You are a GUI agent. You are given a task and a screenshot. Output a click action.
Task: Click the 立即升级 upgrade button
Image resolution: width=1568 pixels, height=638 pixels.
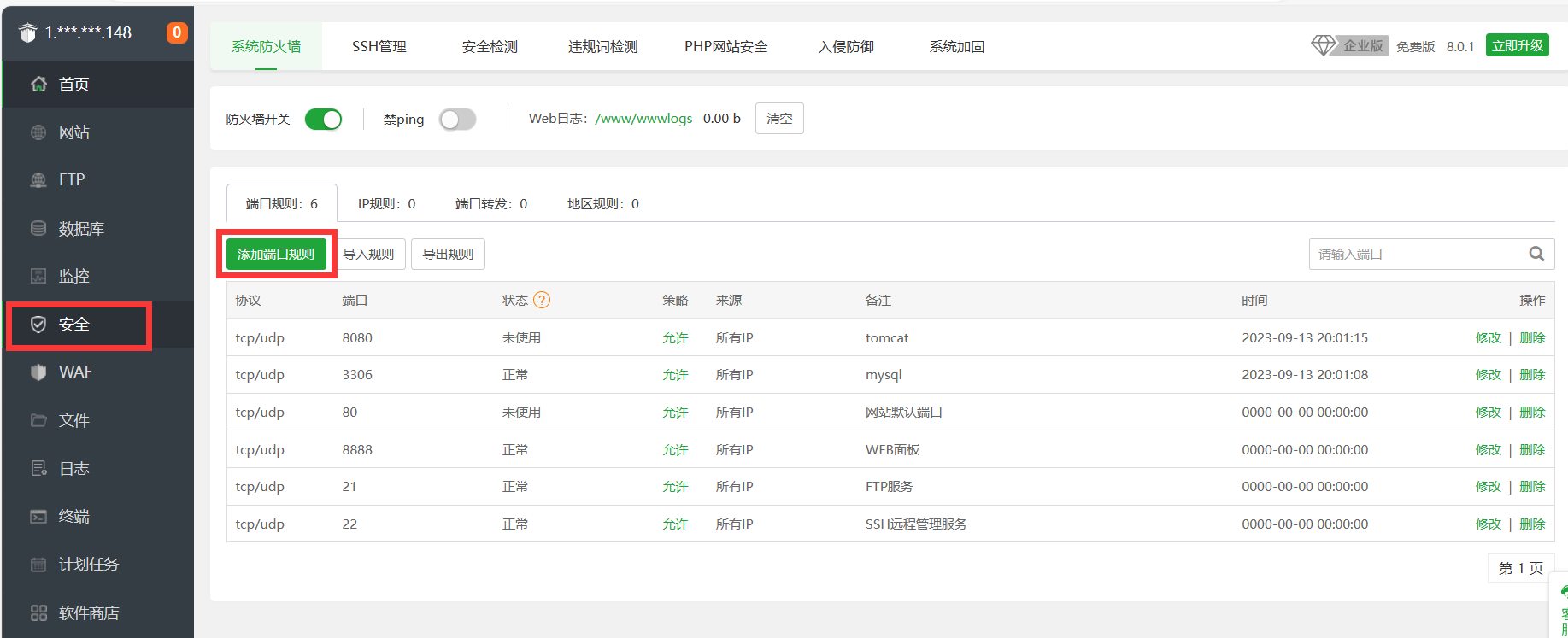coord(1518,45)
